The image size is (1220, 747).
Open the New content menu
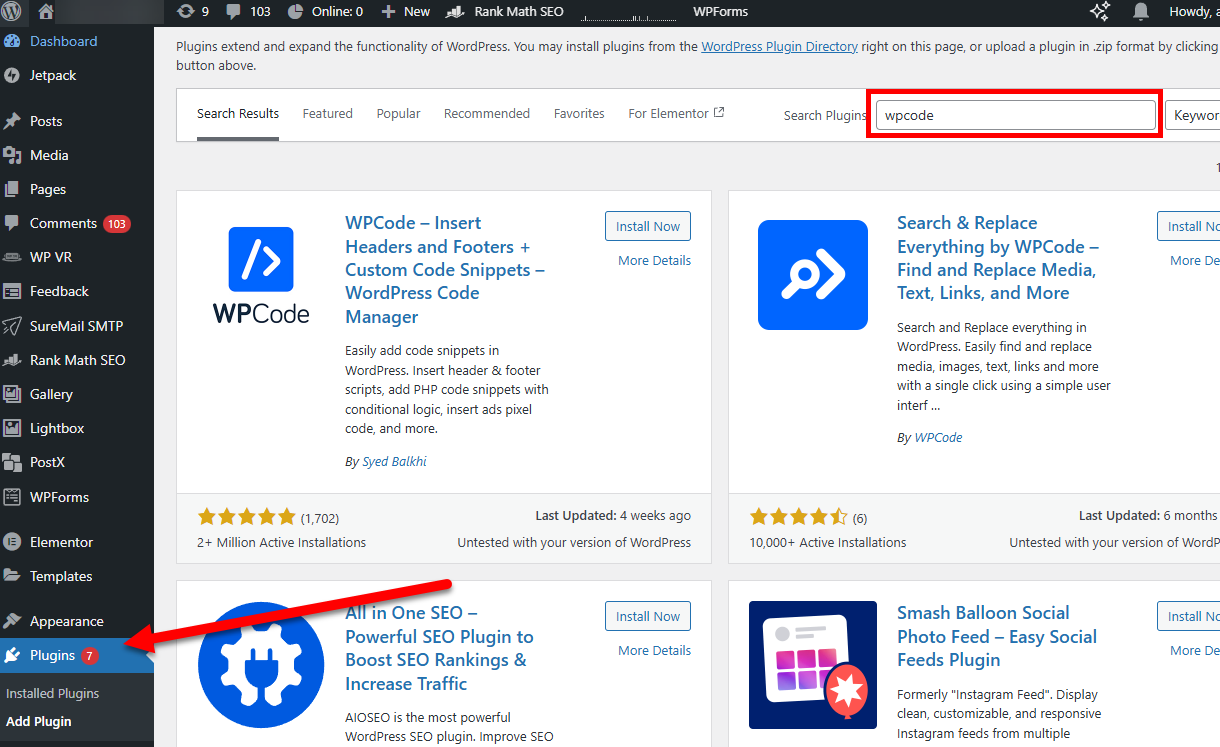406,12
